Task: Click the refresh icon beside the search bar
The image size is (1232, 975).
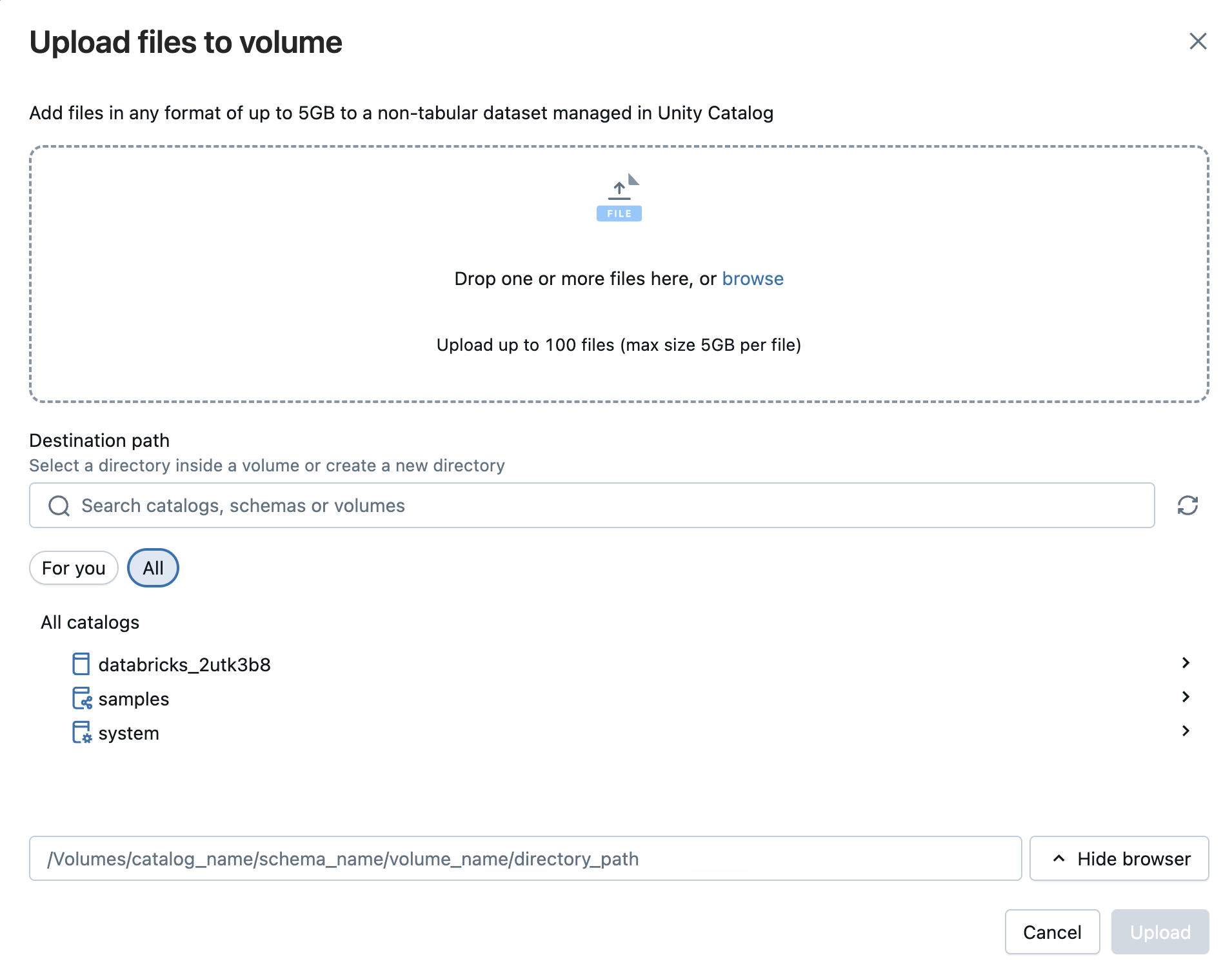Action: pyautogui.click(x=1187, y=506)
